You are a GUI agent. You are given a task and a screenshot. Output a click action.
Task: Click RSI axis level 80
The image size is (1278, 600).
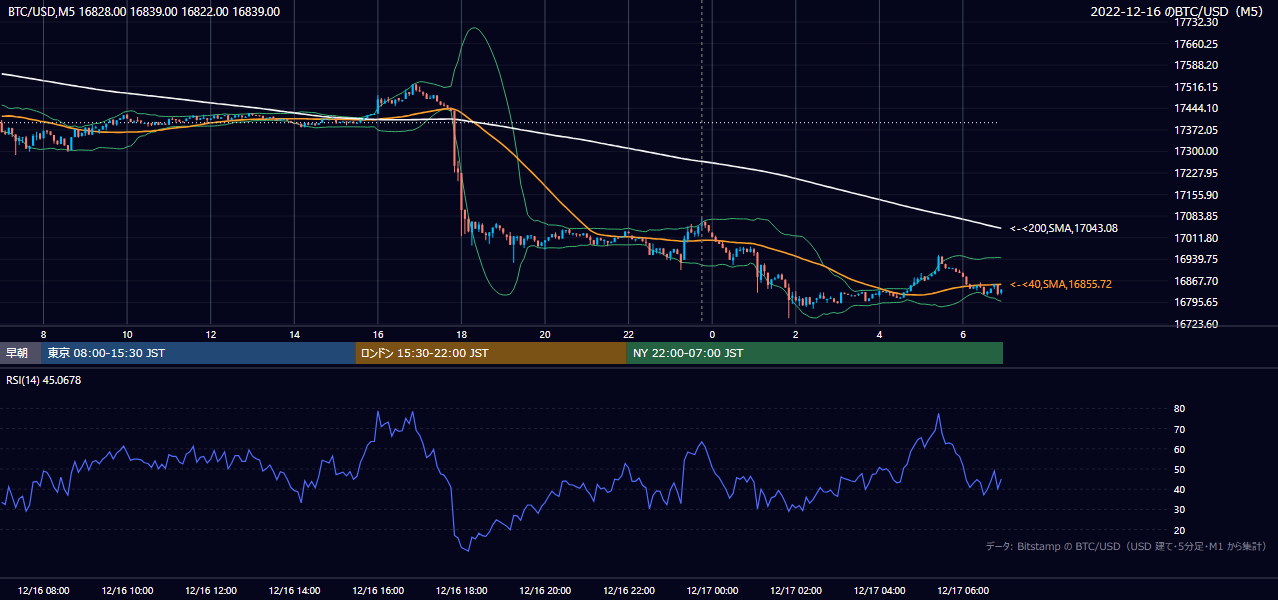tap(1180, 409)
